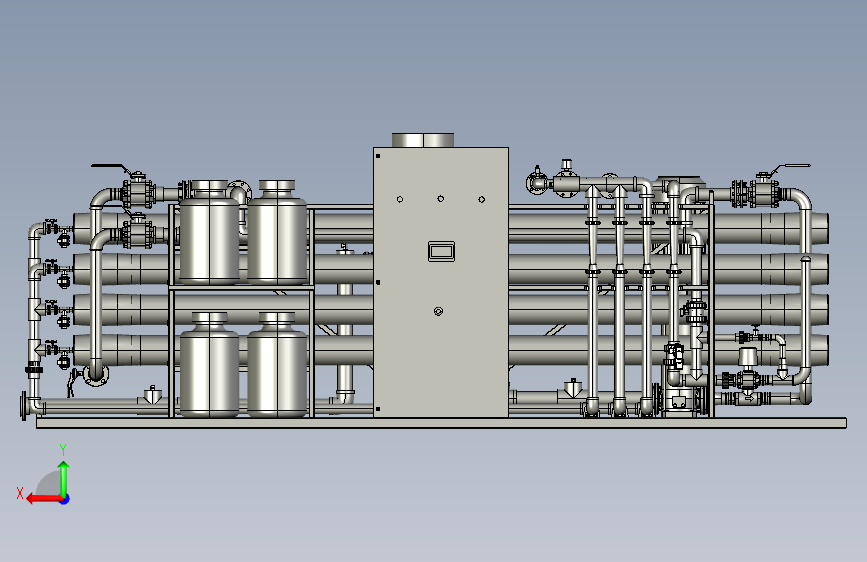Image resolution: width=867 pixels, height=562 pixels.
Task: Click the red X axis arrow of the triad
Action: click(x=44, y=499)
